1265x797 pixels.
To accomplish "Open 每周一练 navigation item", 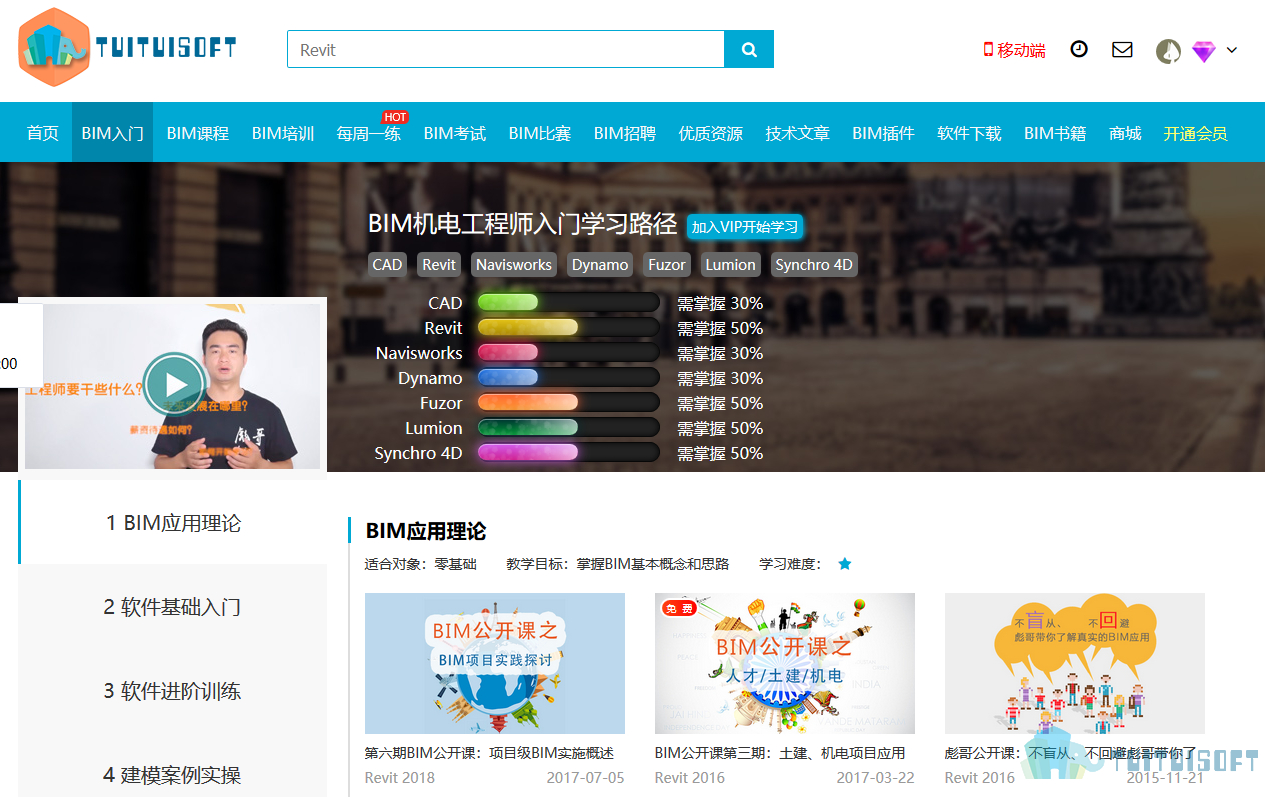I will coord(369,133).
